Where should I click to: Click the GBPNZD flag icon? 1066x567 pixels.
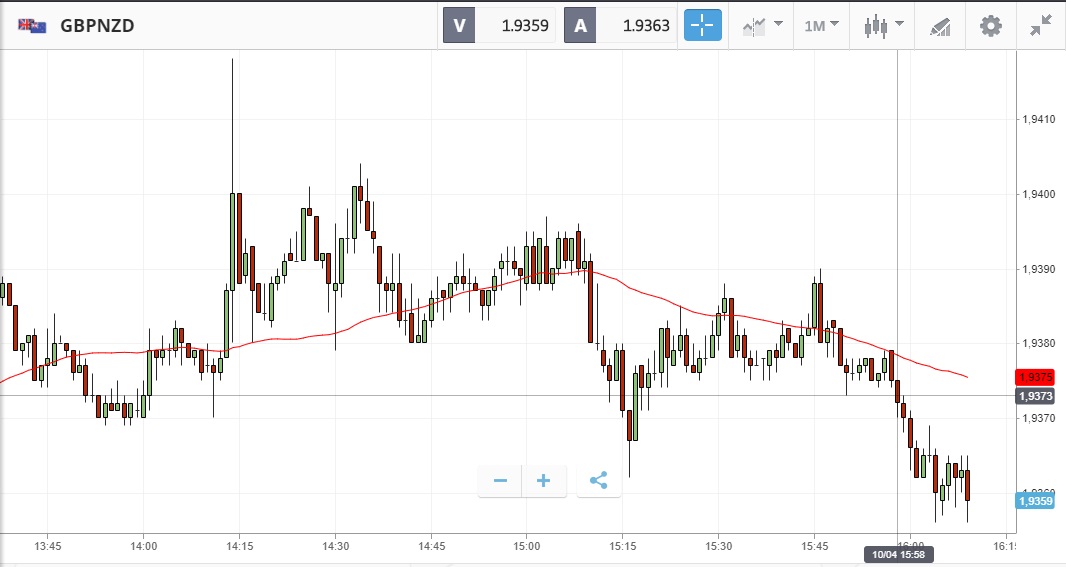(x=32, y=26)
